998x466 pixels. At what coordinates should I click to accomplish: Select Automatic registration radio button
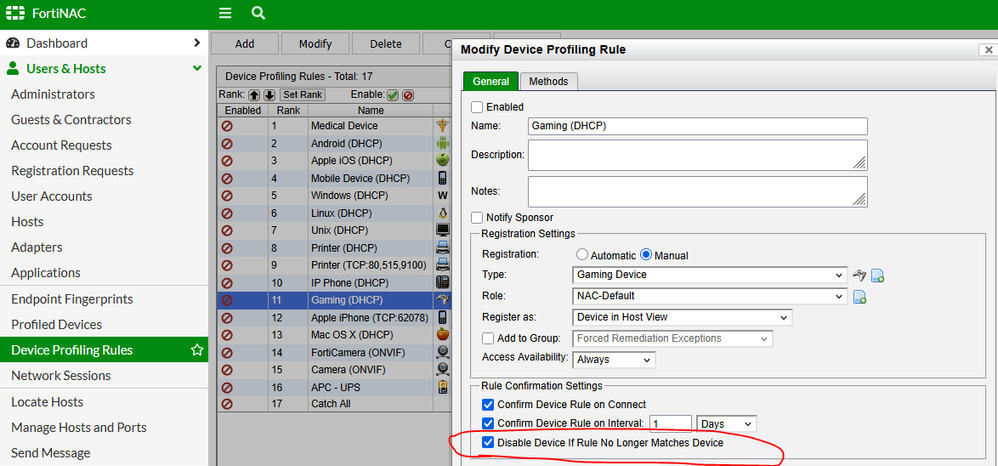[582, 255]
